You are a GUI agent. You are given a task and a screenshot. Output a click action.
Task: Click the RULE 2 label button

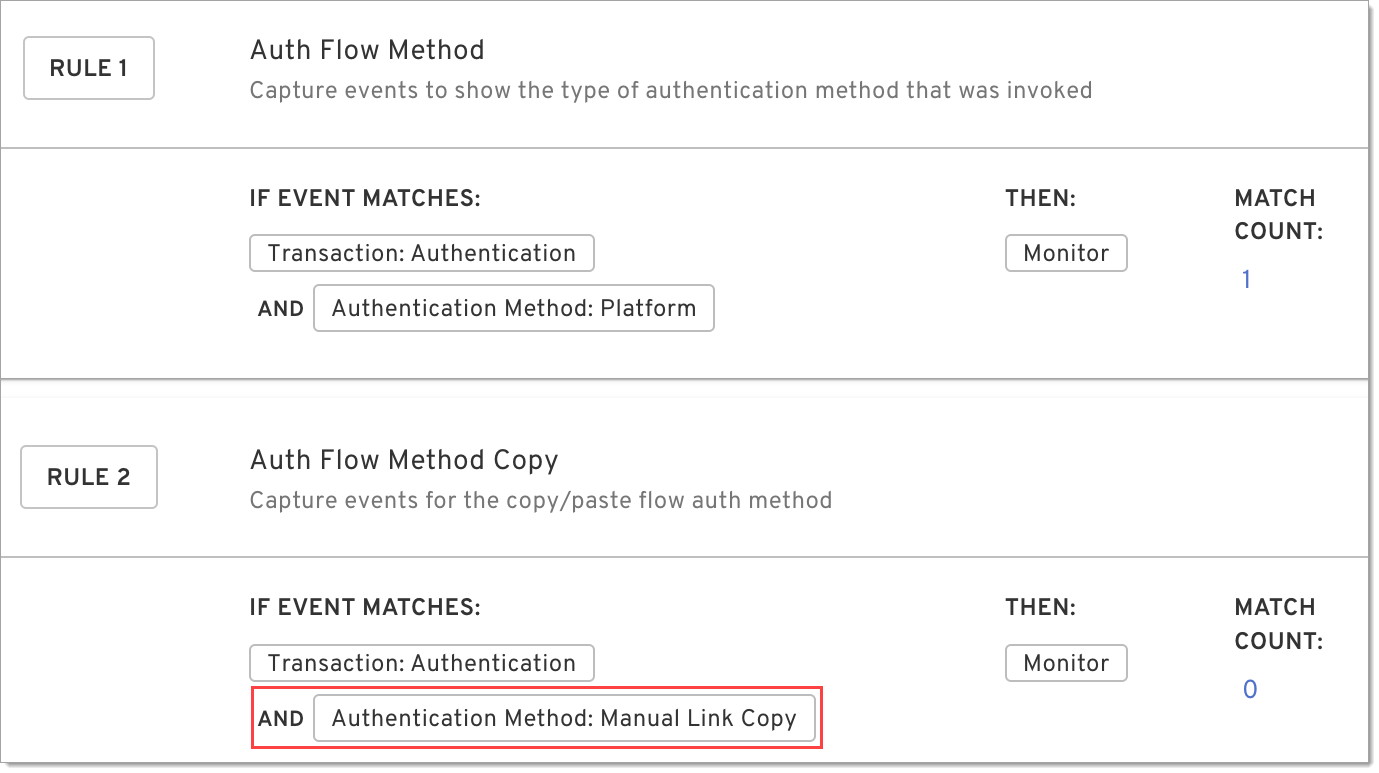(88, 477)
